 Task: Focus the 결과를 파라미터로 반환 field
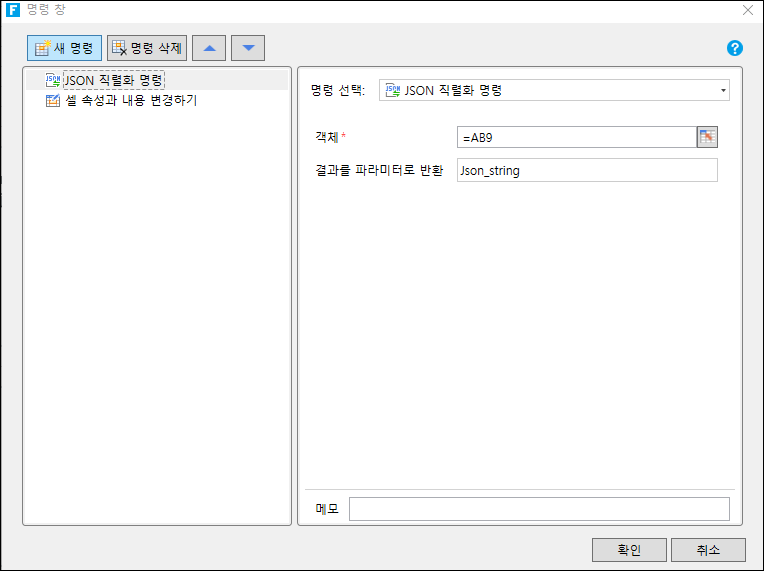pyautogui.click(x=586, y=171)
